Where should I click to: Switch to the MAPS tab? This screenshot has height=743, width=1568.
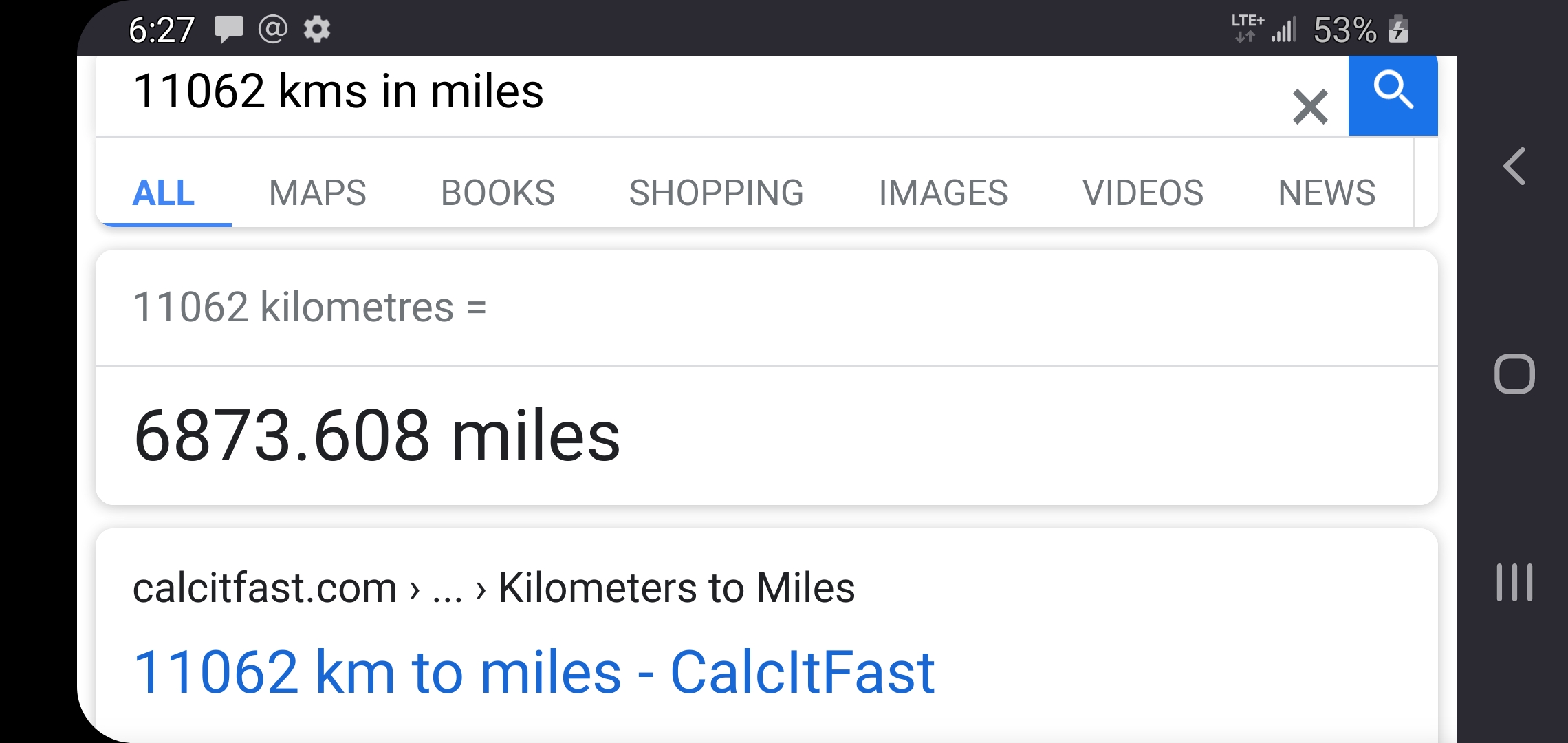[x=318, y=193]
